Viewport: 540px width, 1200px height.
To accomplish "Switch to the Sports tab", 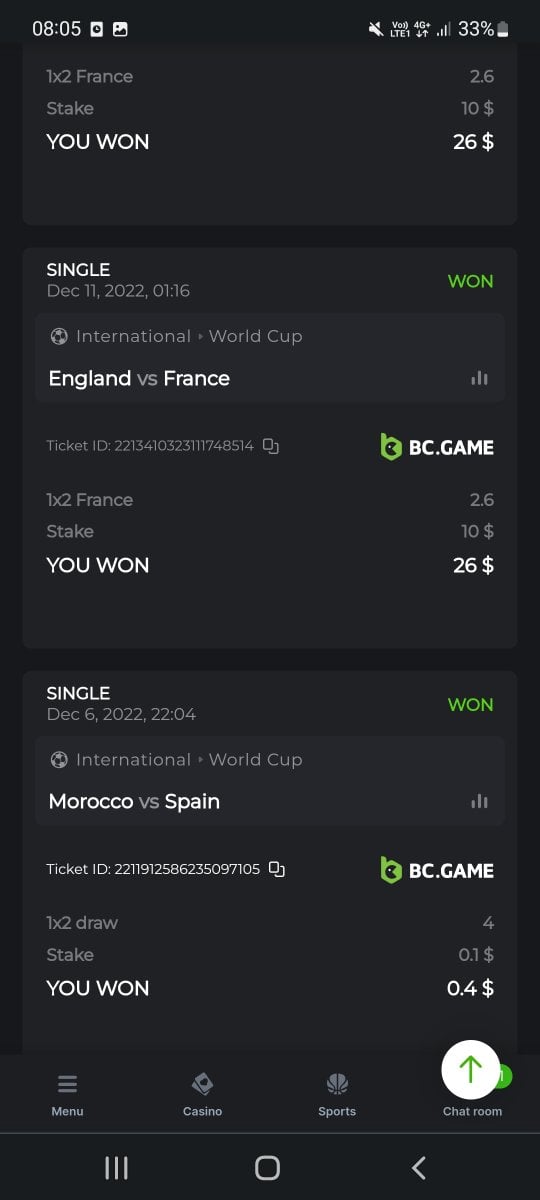I will pos(337,1094).
